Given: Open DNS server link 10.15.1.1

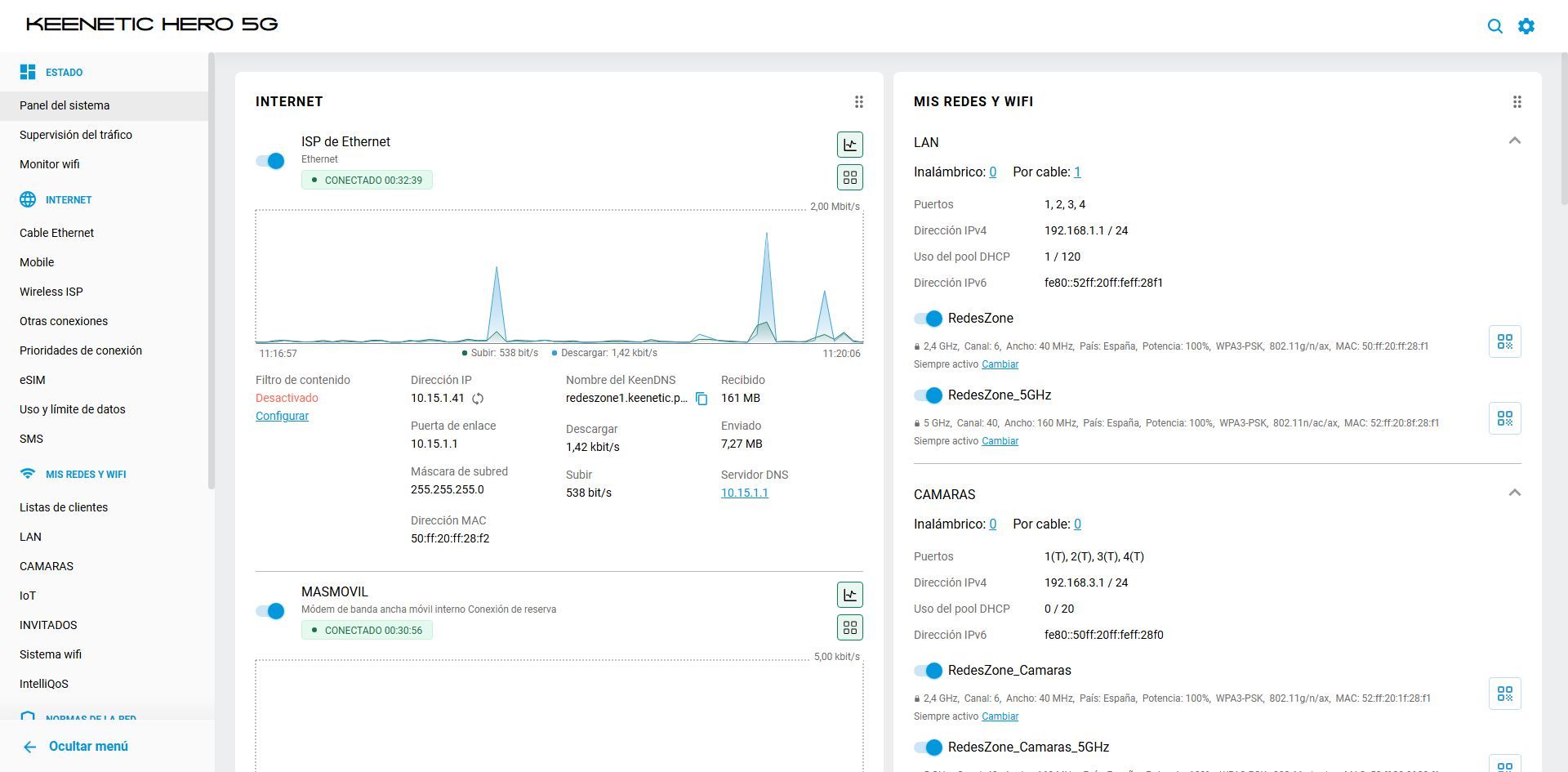Looking at the screenshot, I should tap(745, 493).
